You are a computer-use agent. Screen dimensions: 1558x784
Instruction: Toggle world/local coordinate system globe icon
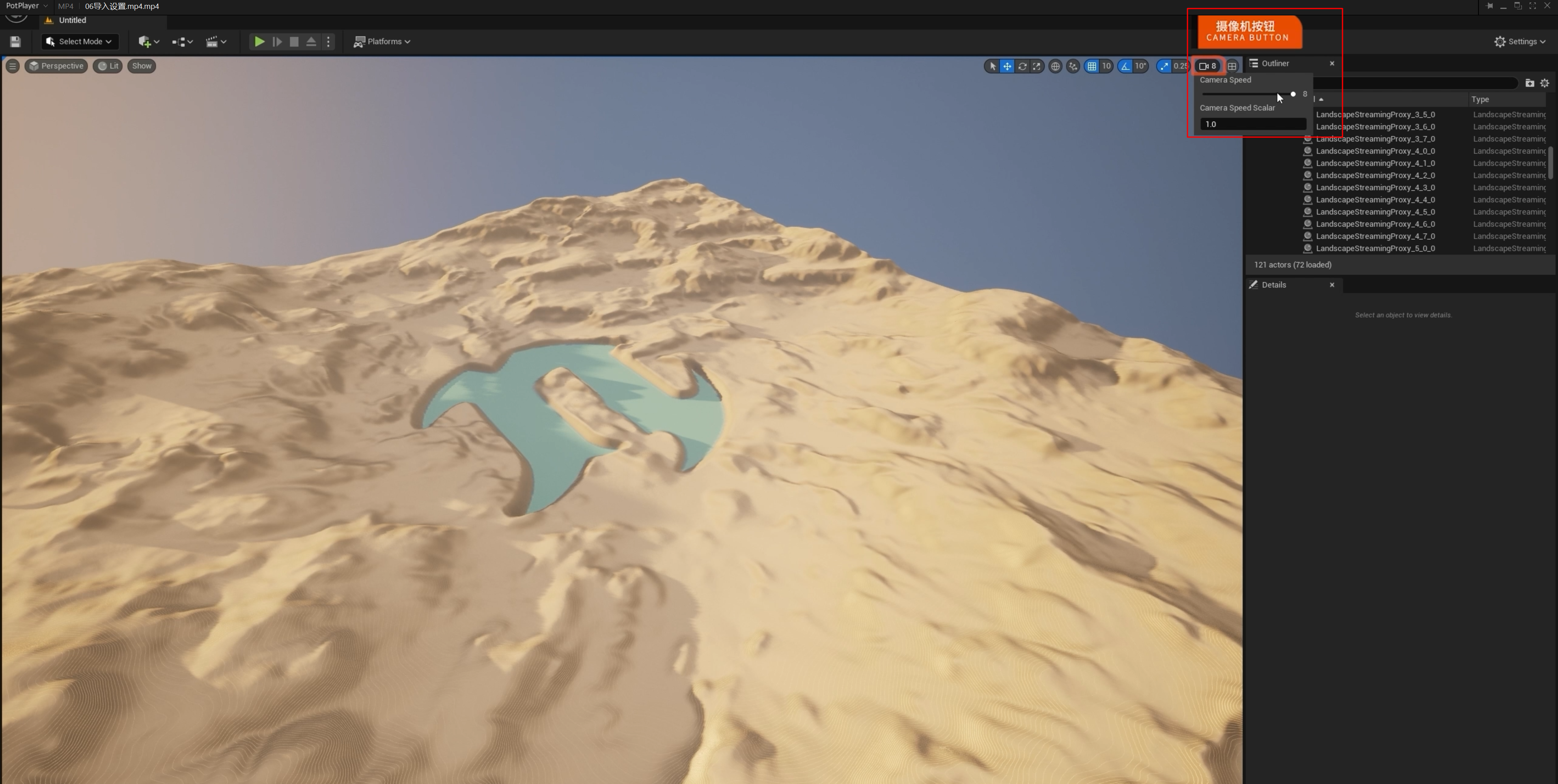1055,67
